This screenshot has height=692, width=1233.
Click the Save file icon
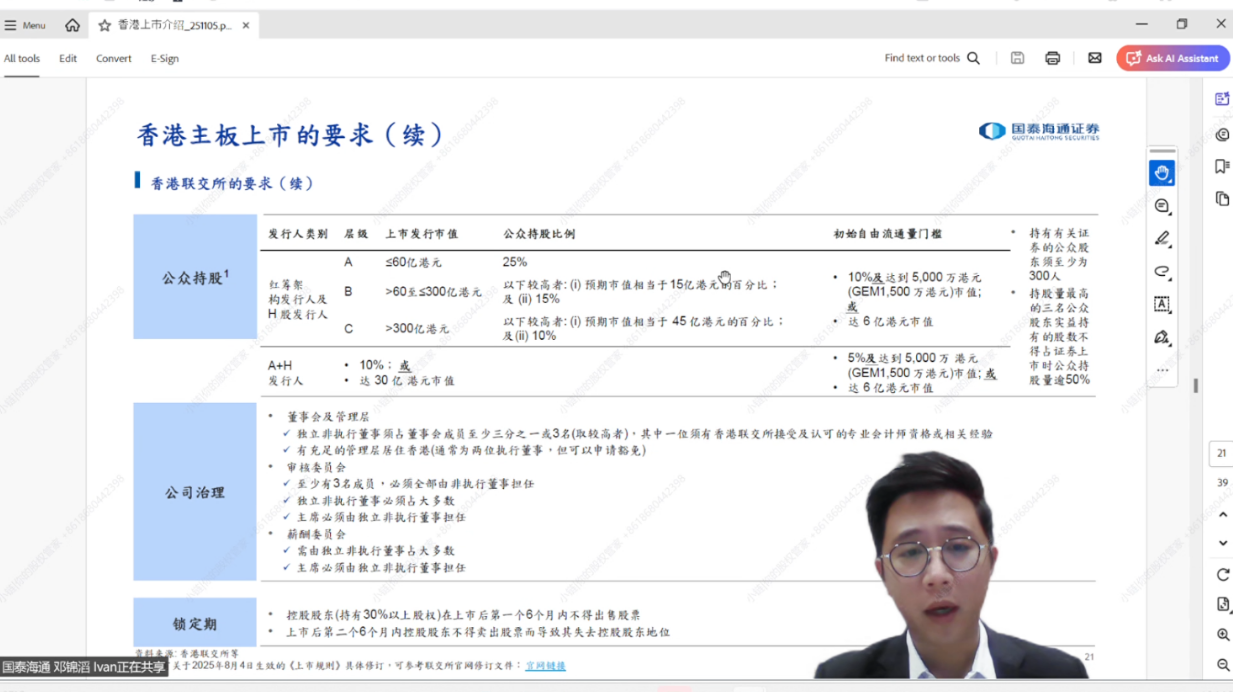pos(1017,58)
